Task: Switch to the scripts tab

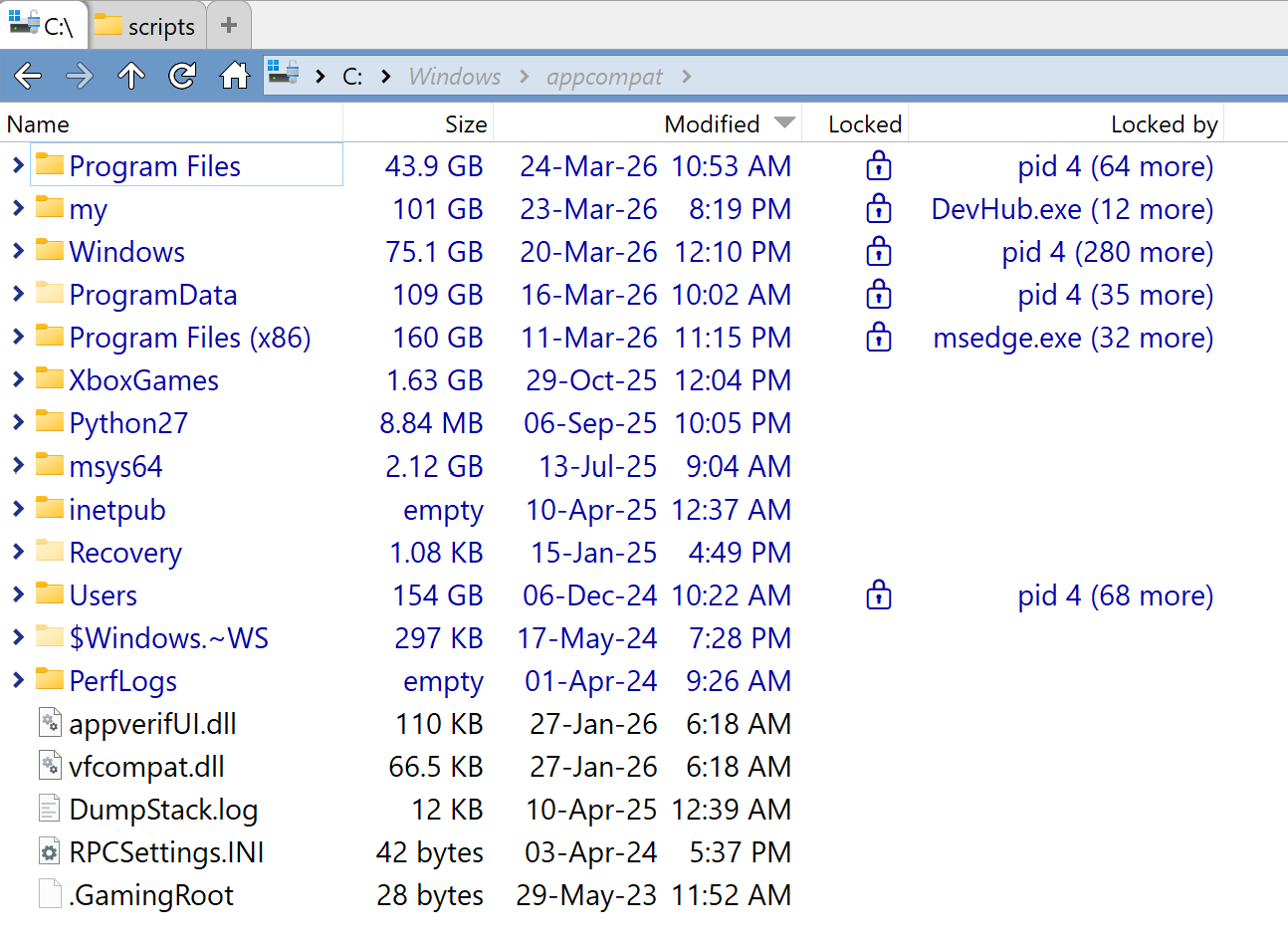Action: point(149,25)
